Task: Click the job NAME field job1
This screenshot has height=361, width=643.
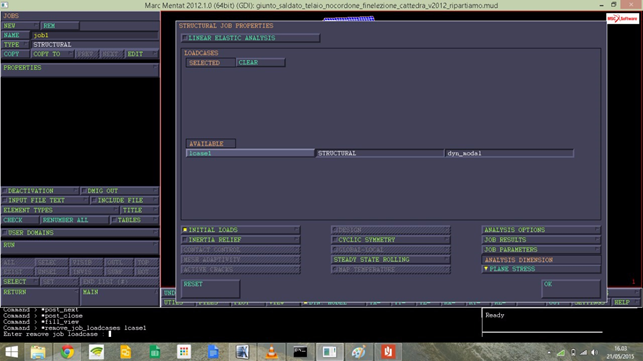Action: (x=95, y=35)
